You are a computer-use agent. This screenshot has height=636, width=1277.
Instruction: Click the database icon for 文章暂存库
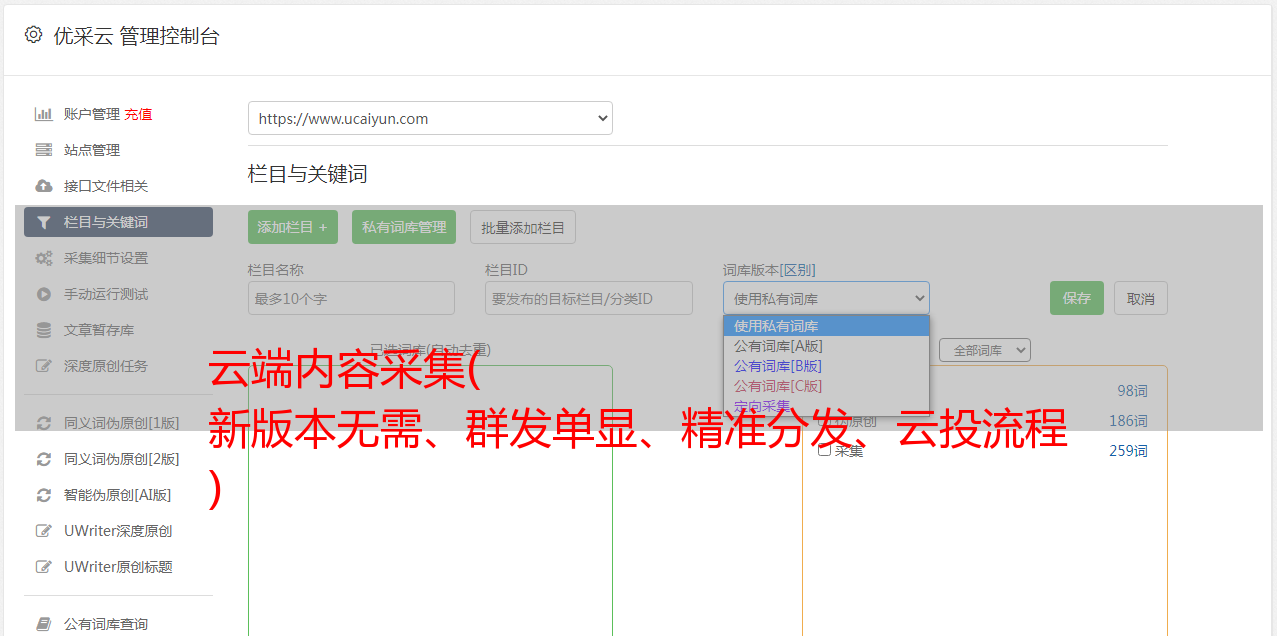click(44, 330)
